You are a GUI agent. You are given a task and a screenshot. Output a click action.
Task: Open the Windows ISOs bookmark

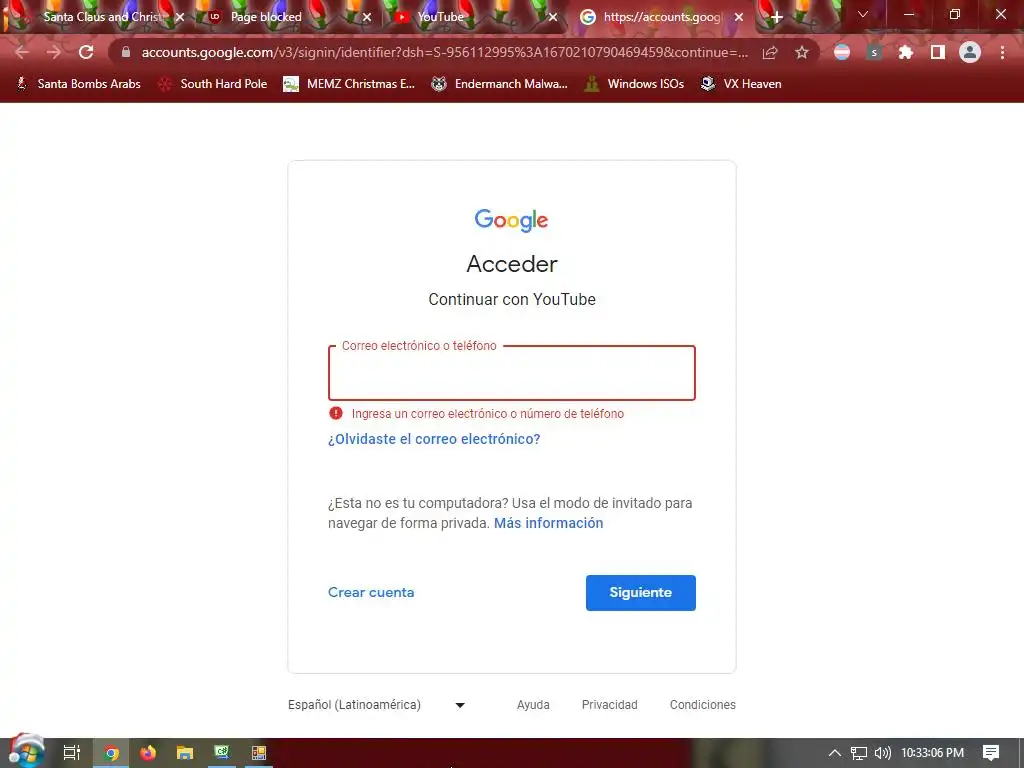click(x=634, y=84)
